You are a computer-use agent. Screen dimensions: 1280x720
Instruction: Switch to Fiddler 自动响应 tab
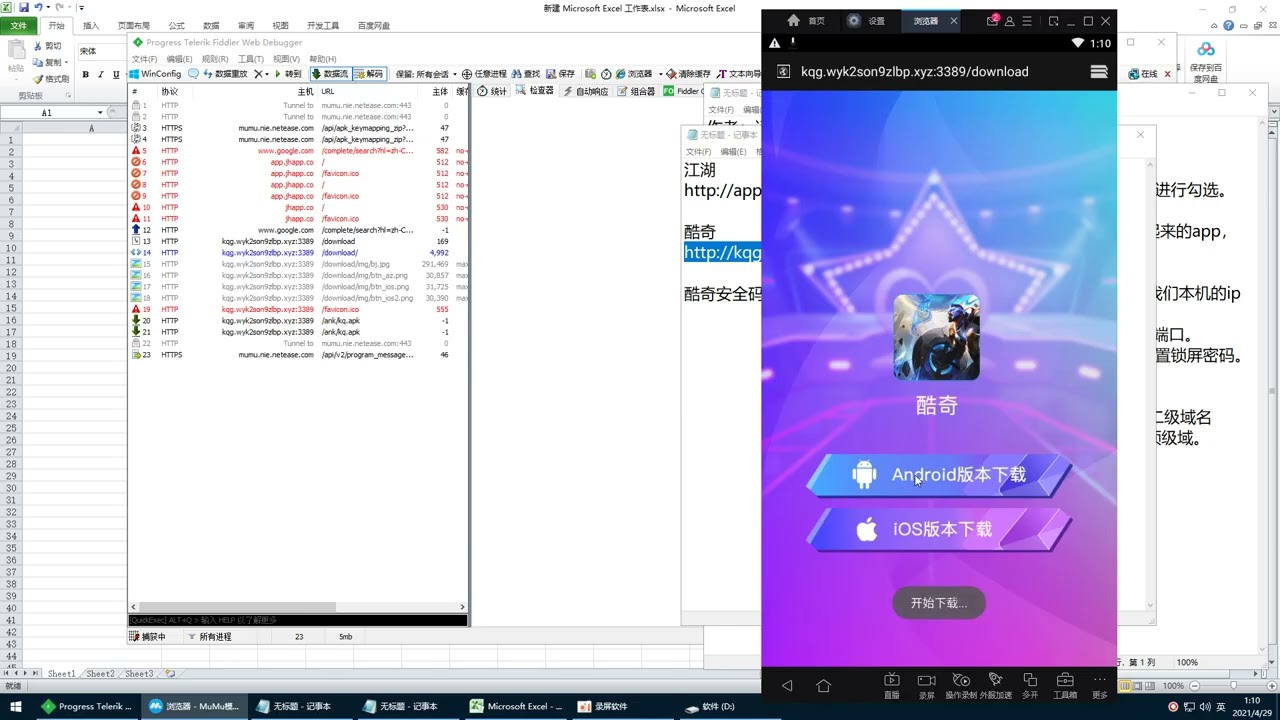(586, 91)
